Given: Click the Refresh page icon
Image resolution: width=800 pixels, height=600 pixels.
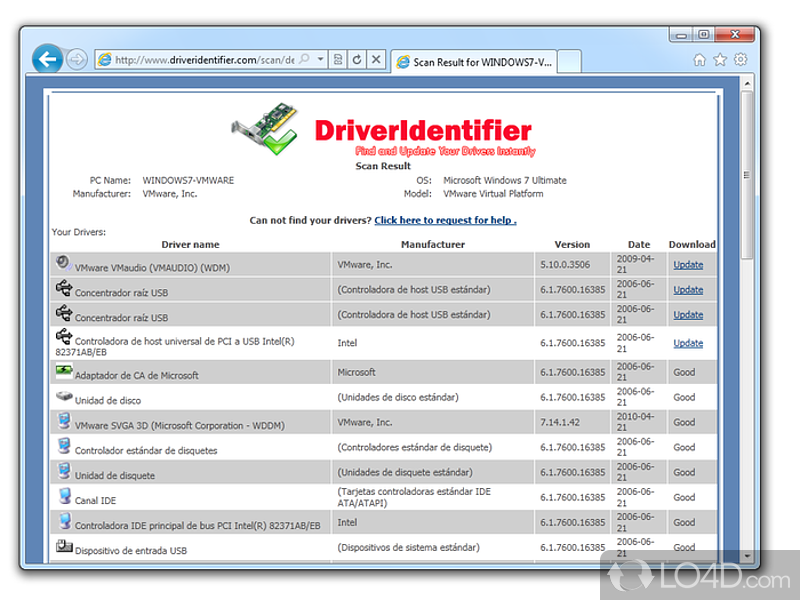Looking at the screenshot, I should [357, 60].
